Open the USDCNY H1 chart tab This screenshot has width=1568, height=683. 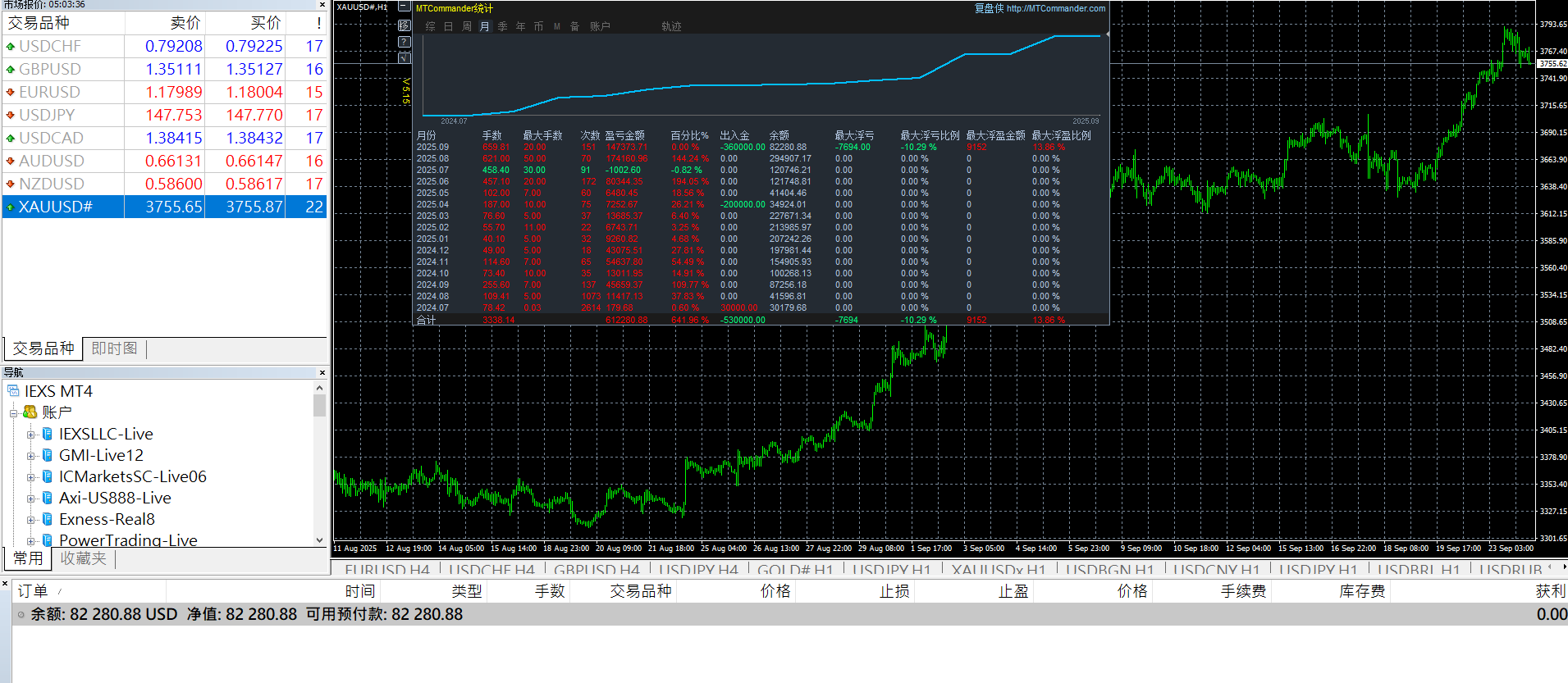tap(1216, 570)
